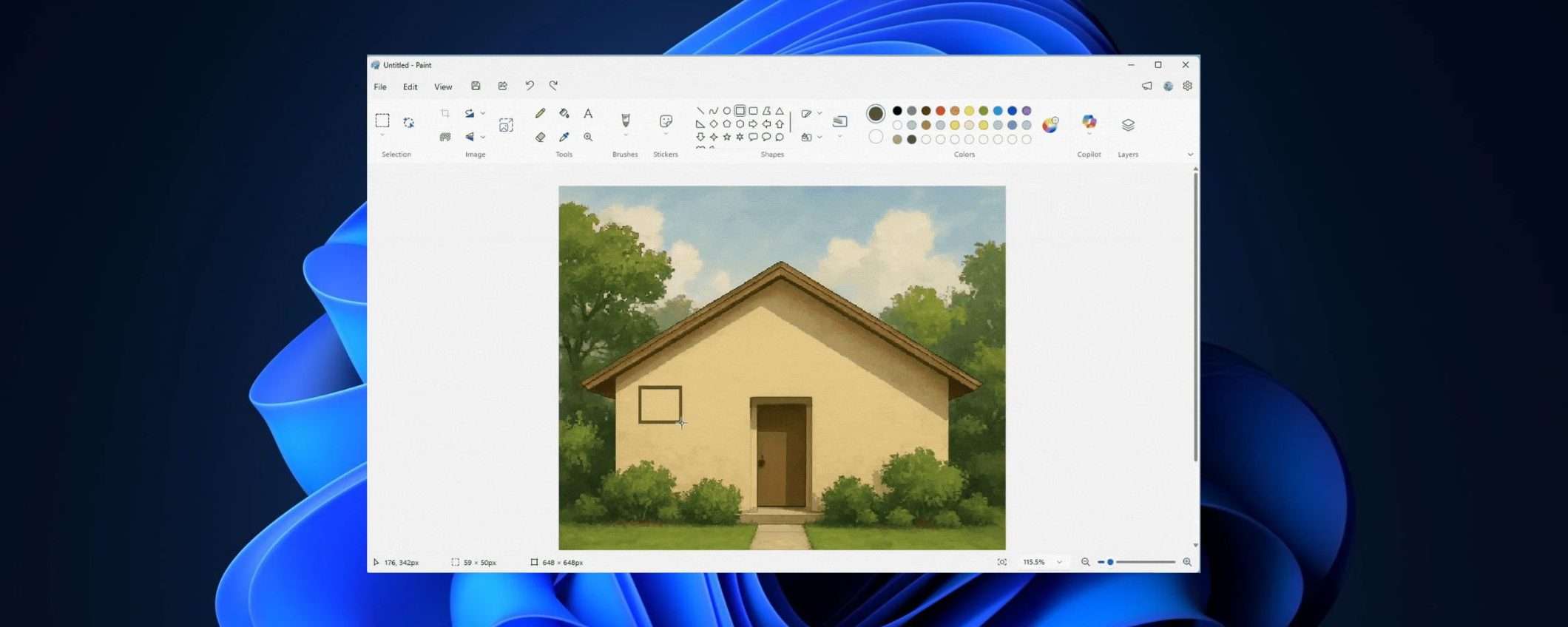Open Paint settings gear
1568x627 pixels.
[x=1188, y=86]
